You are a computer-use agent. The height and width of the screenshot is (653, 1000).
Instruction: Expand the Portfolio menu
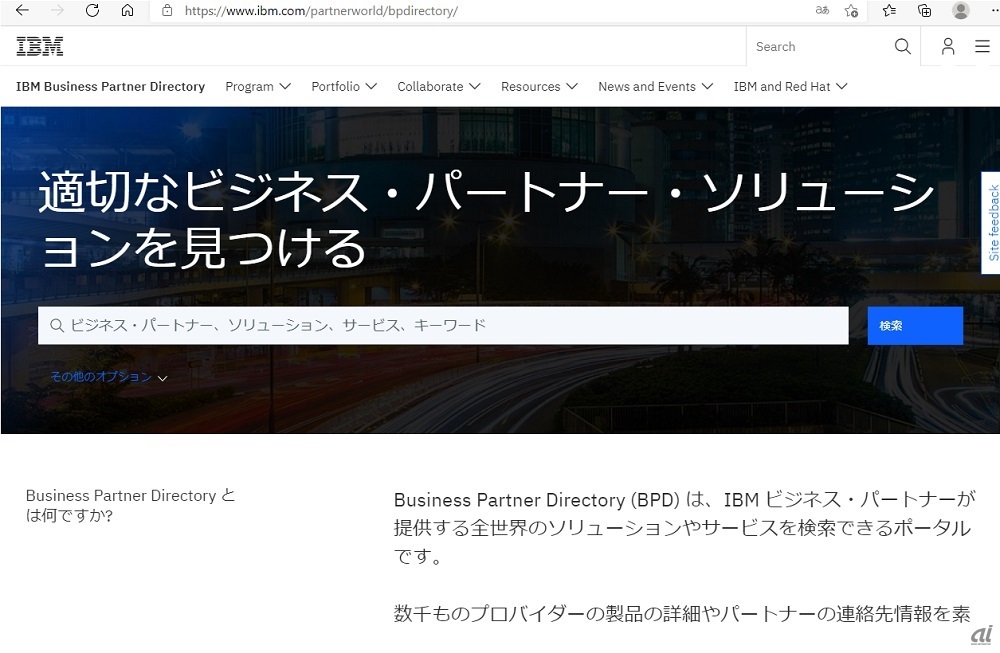coord(344,87)
